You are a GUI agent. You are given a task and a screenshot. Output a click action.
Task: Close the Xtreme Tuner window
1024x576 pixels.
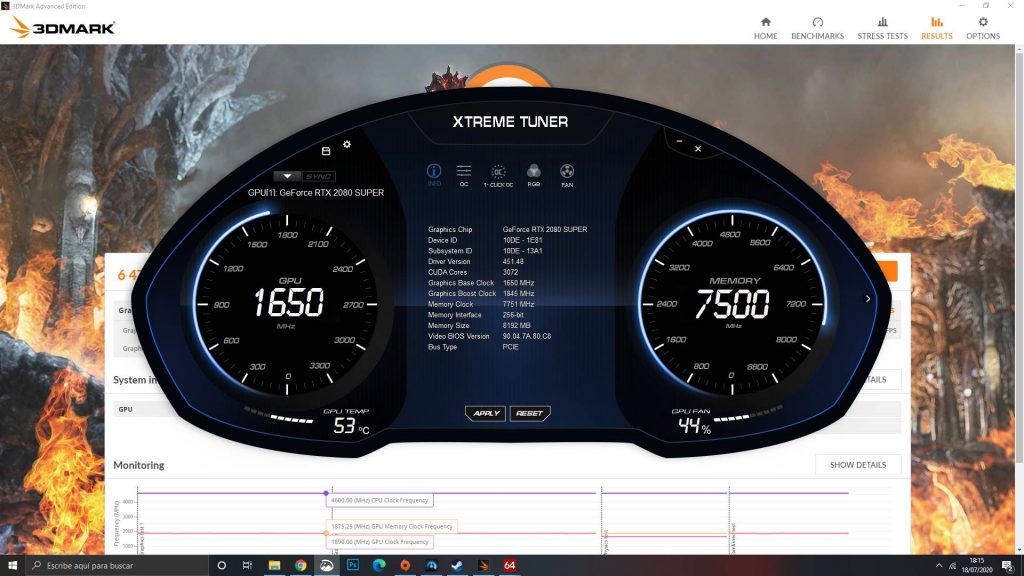pos(698,149)
